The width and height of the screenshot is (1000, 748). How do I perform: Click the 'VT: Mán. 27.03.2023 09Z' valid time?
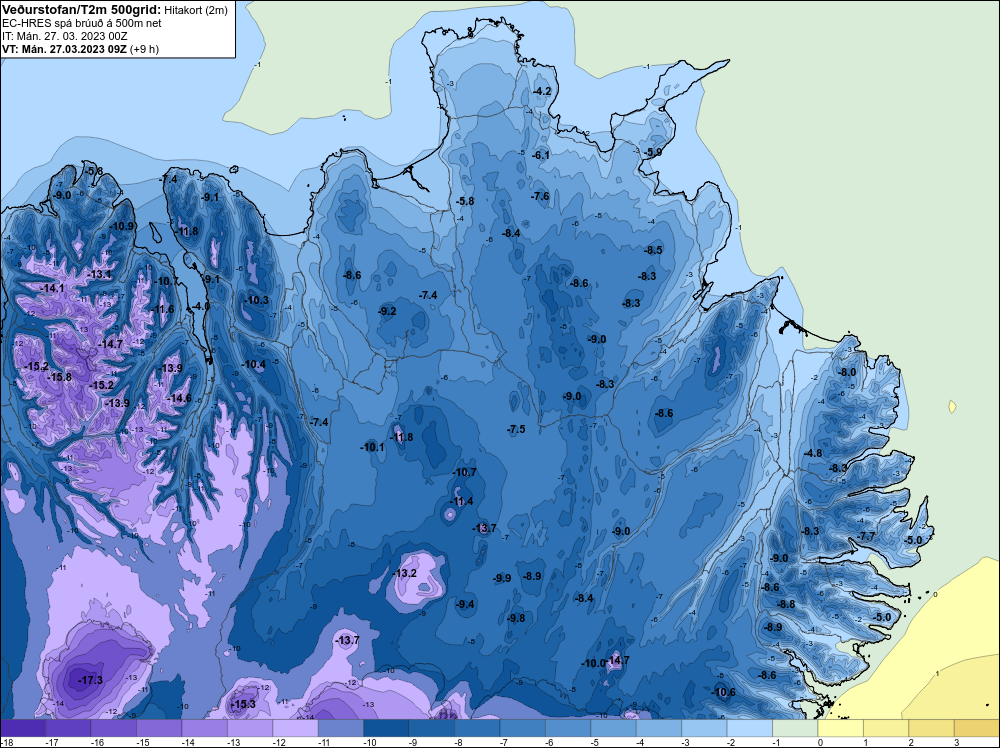point(64,49)
